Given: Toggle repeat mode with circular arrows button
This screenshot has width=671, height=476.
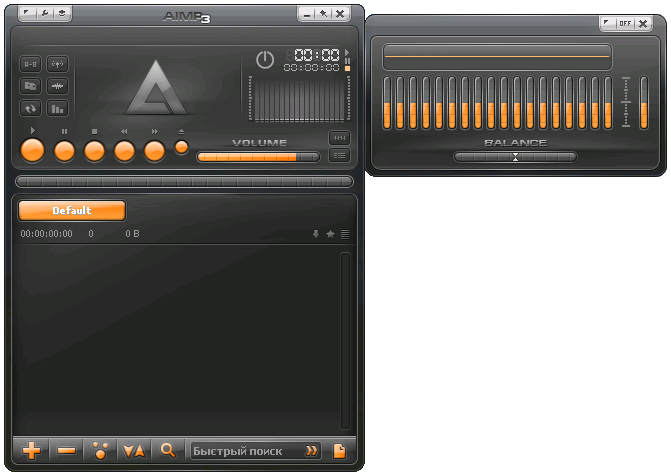Looking at the screenshot, I should point(30,108).
